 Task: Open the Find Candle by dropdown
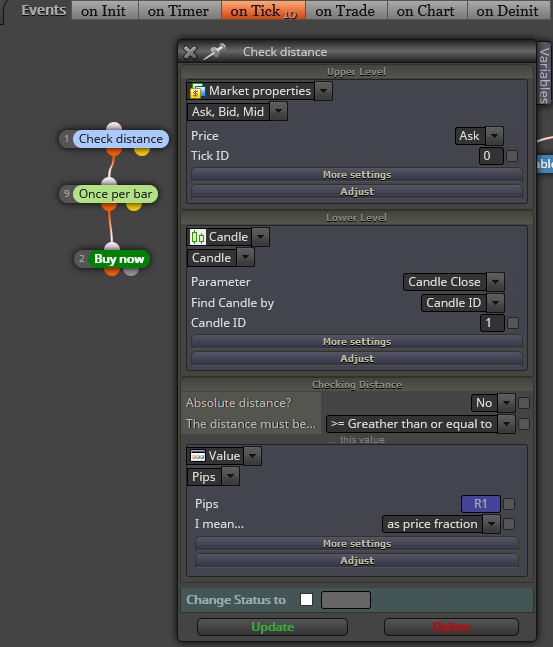point(495,303)
